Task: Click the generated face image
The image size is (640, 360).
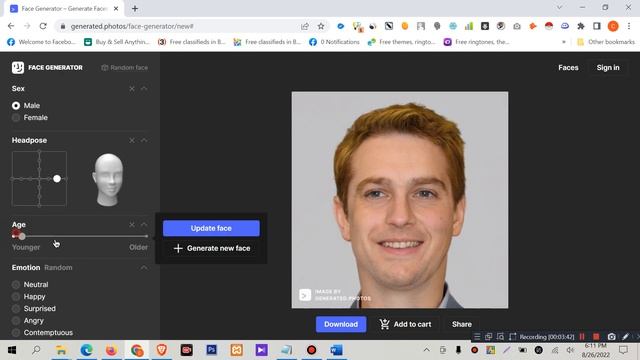Action: [x=400, y=200]
